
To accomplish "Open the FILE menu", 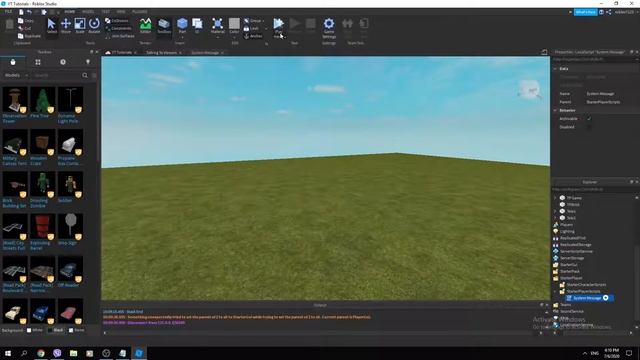I will click(x=8, y=12).
